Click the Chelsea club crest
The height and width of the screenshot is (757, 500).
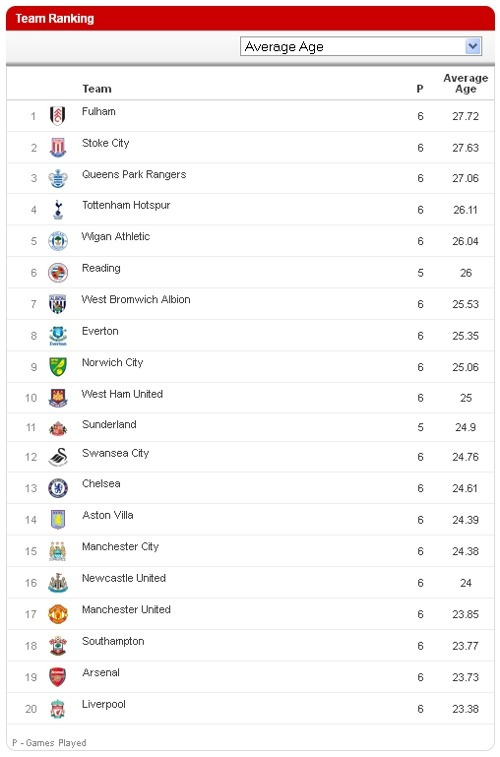point(58,488)
